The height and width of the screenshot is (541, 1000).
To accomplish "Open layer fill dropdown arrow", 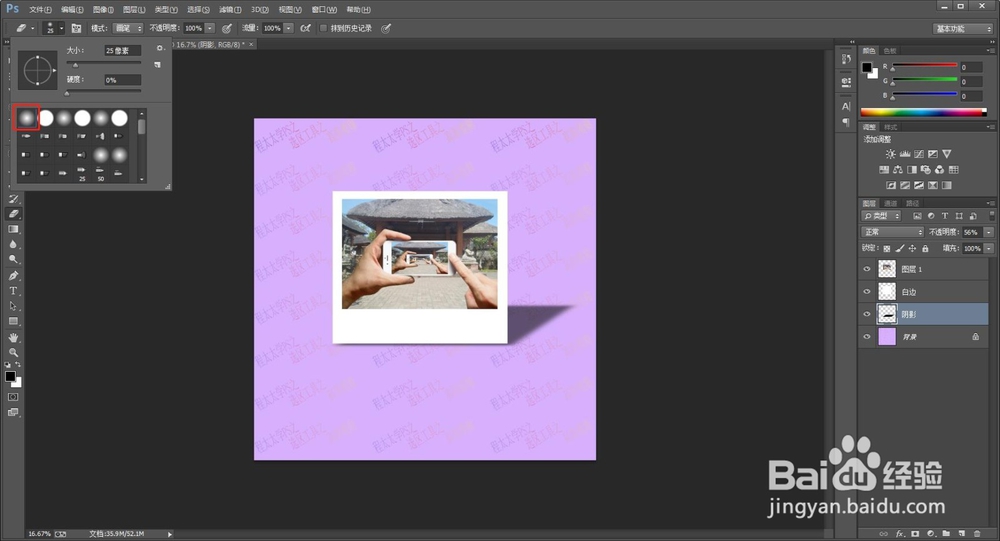I will (989, 248).
